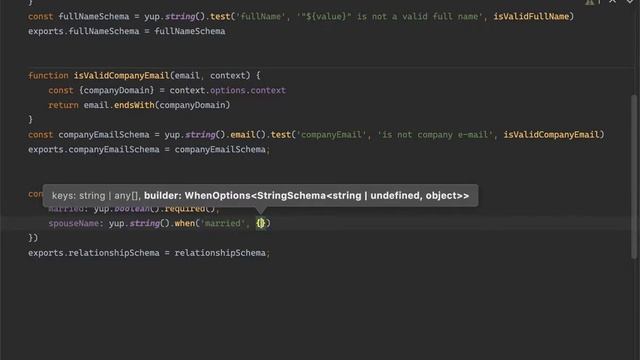Click {companyDomain} destructured variable
The width and height of the screenshot is (640, 360).
coord(116,90)
